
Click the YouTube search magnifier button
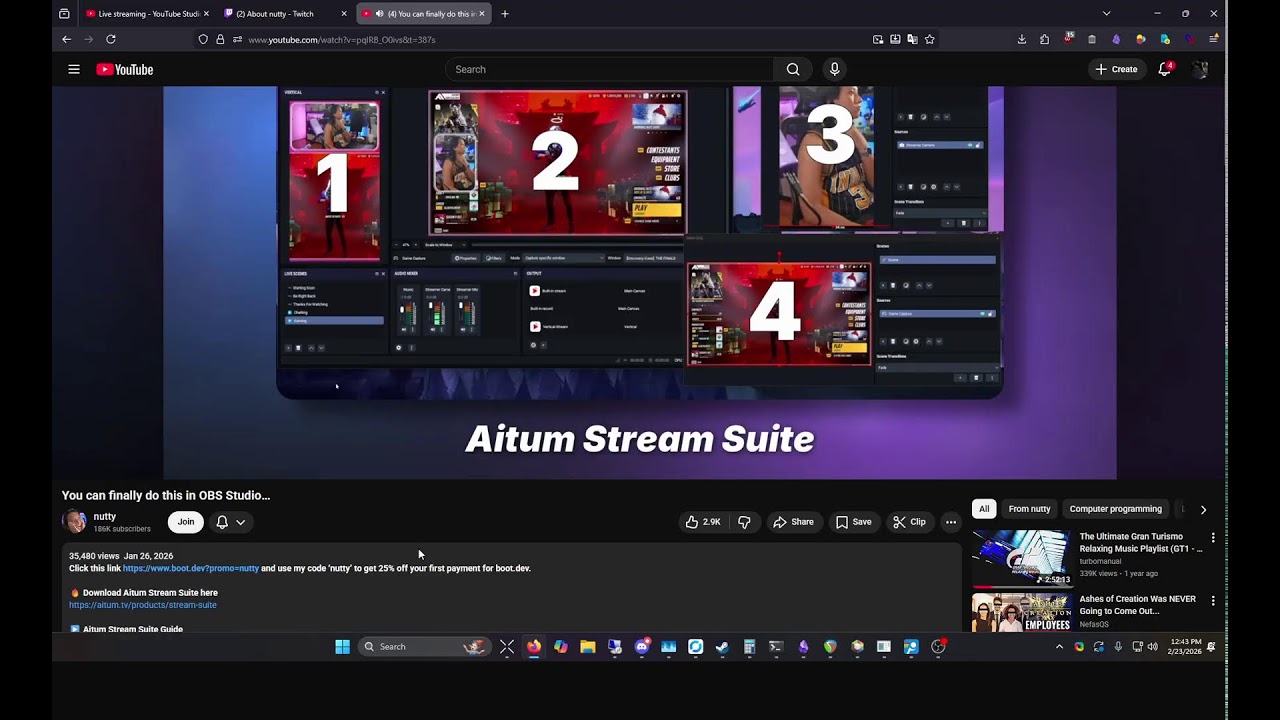pos(793,69)
